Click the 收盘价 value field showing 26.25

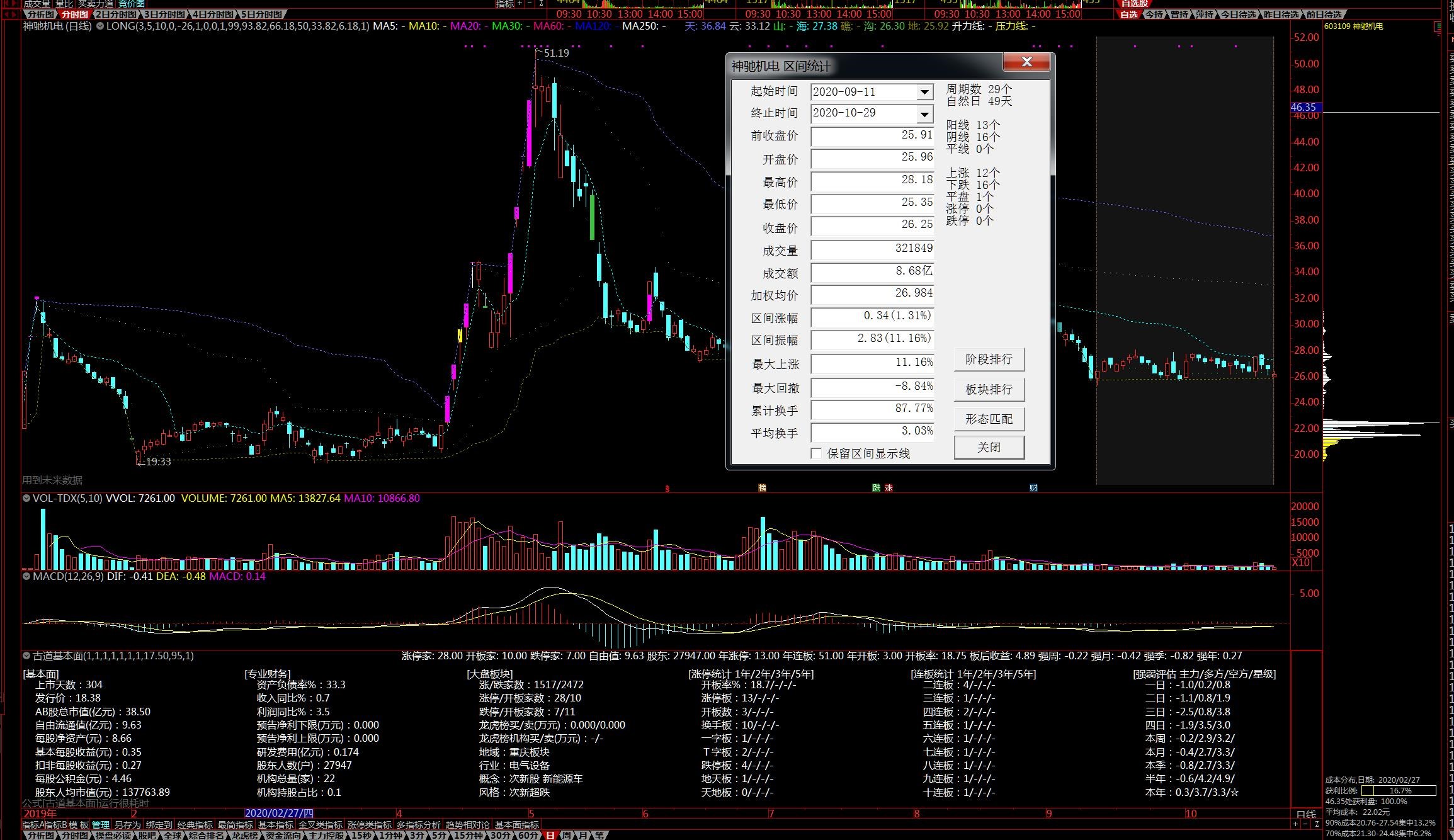tap(872, 225)
